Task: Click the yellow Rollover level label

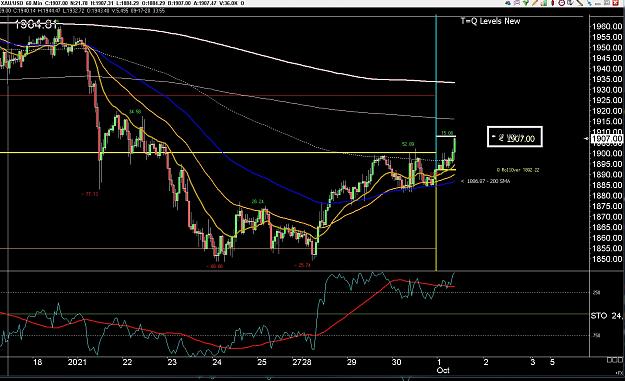Action: coord(518,170)
